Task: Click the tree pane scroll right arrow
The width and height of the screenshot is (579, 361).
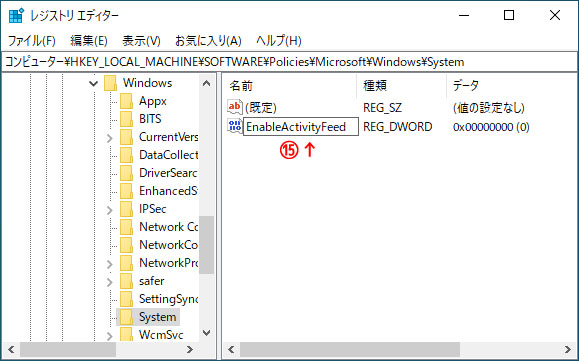Action: (x=190, y=349)
